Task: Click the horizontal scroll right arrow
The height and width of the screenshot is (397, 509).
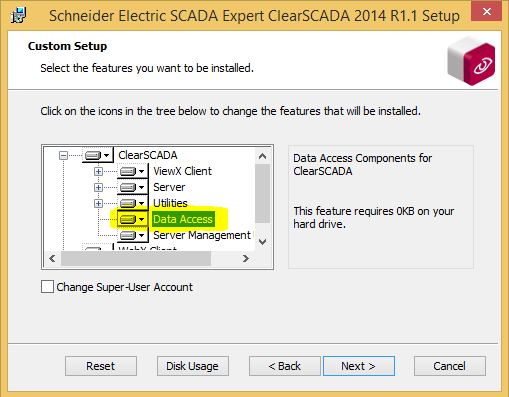Action: [x=246, y=258]
